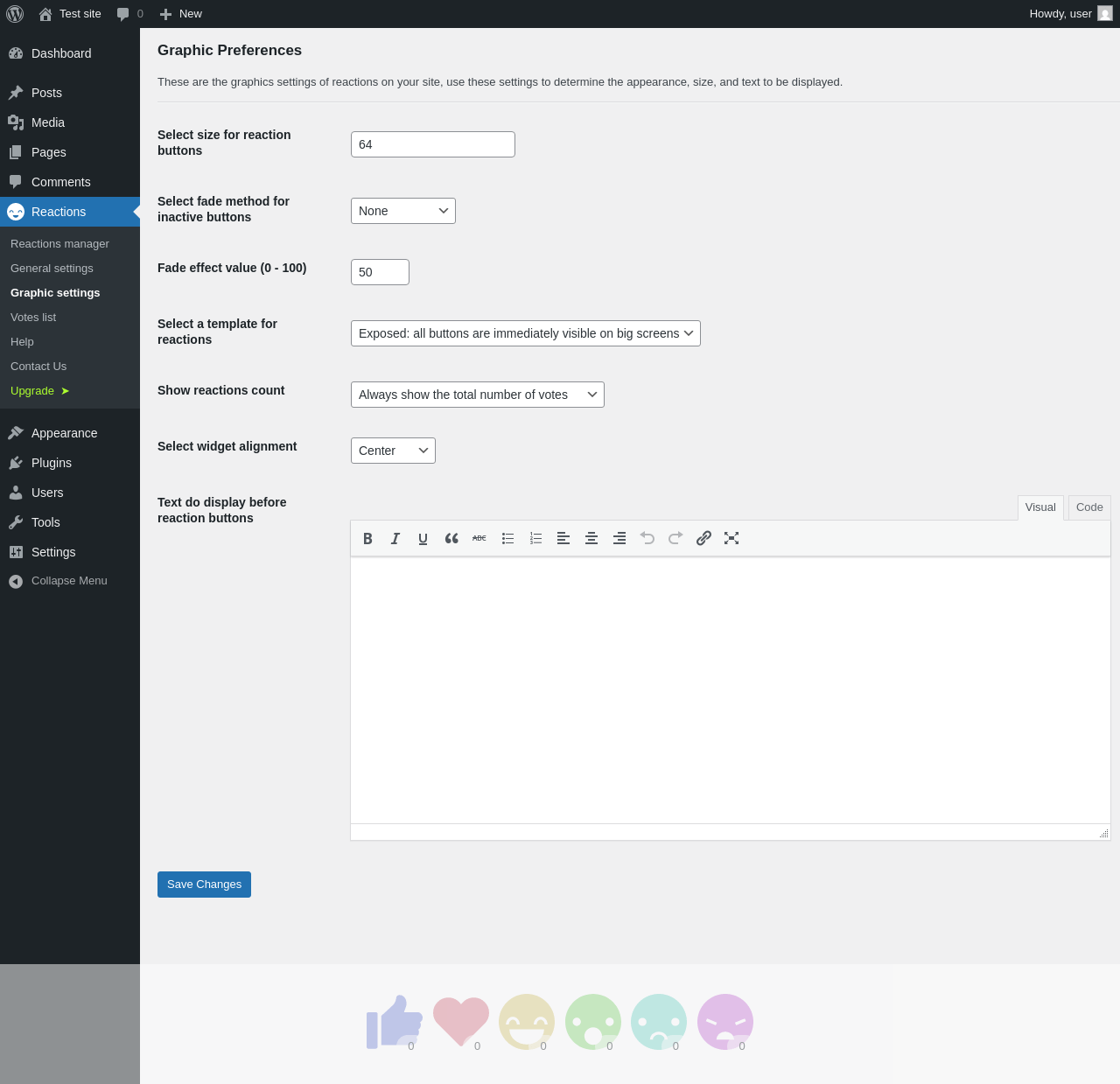
Task: Insert a link using the chain icon
Action: (703, 538)
